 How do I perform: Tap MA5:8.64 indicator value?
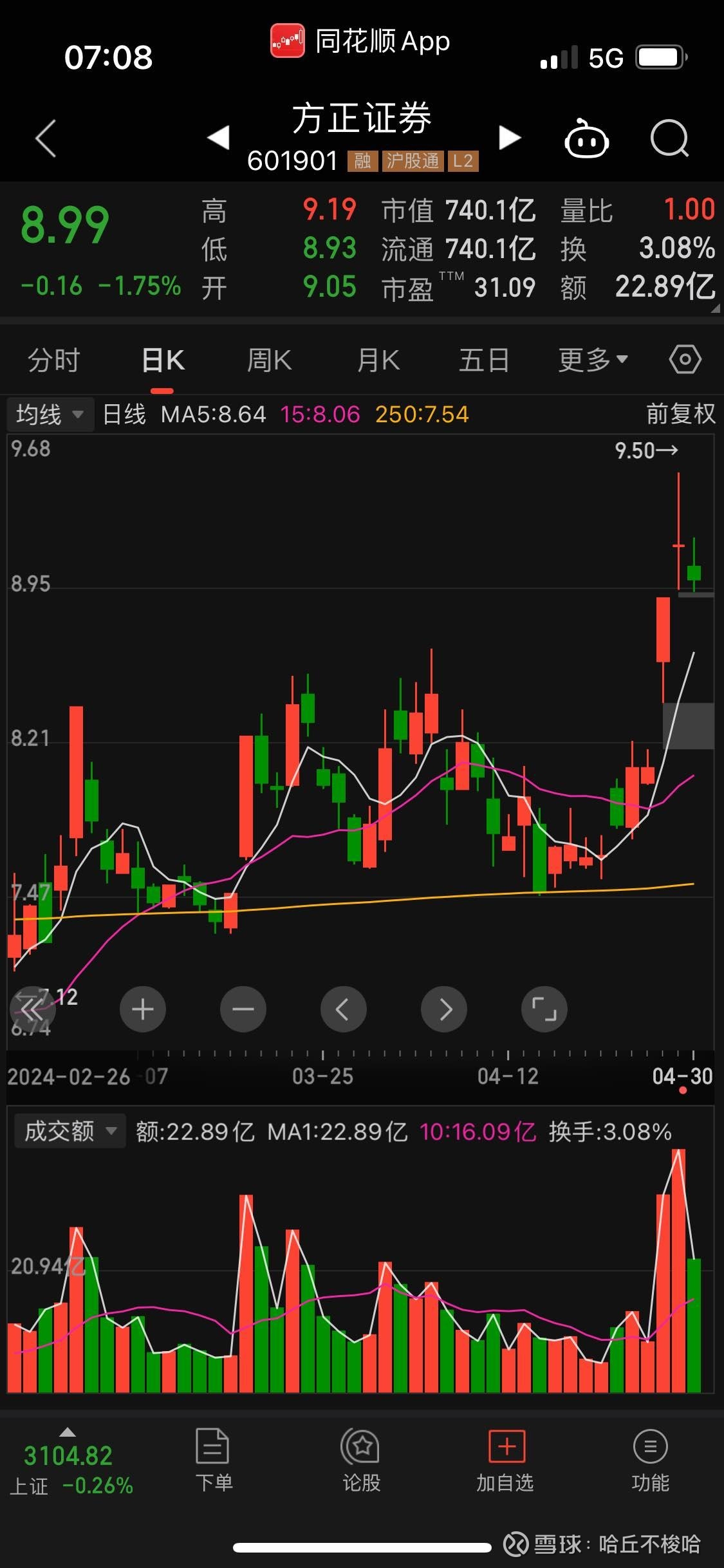[x=213, y=414]
